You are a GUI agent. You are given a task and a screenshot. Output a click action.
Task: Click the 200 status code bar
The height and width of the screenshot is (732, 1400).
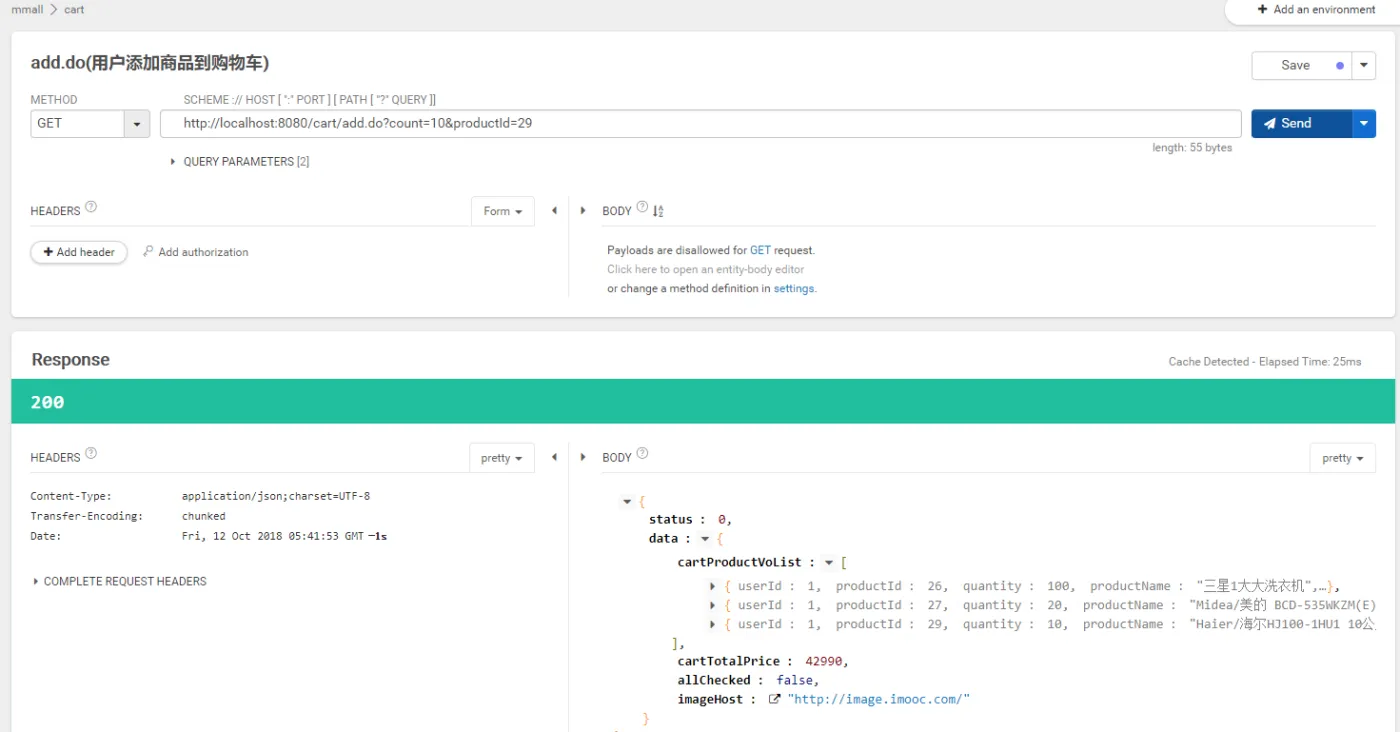703,402
